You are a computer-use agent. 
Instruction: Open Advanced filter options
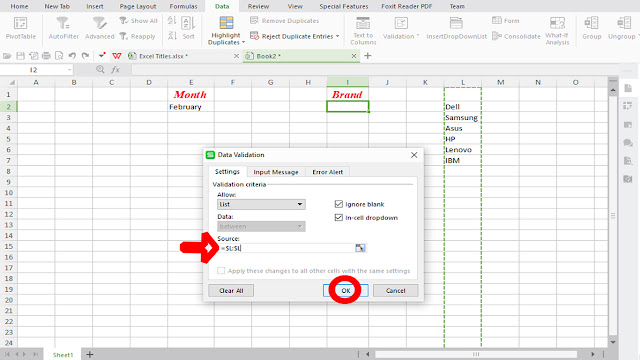100,28
